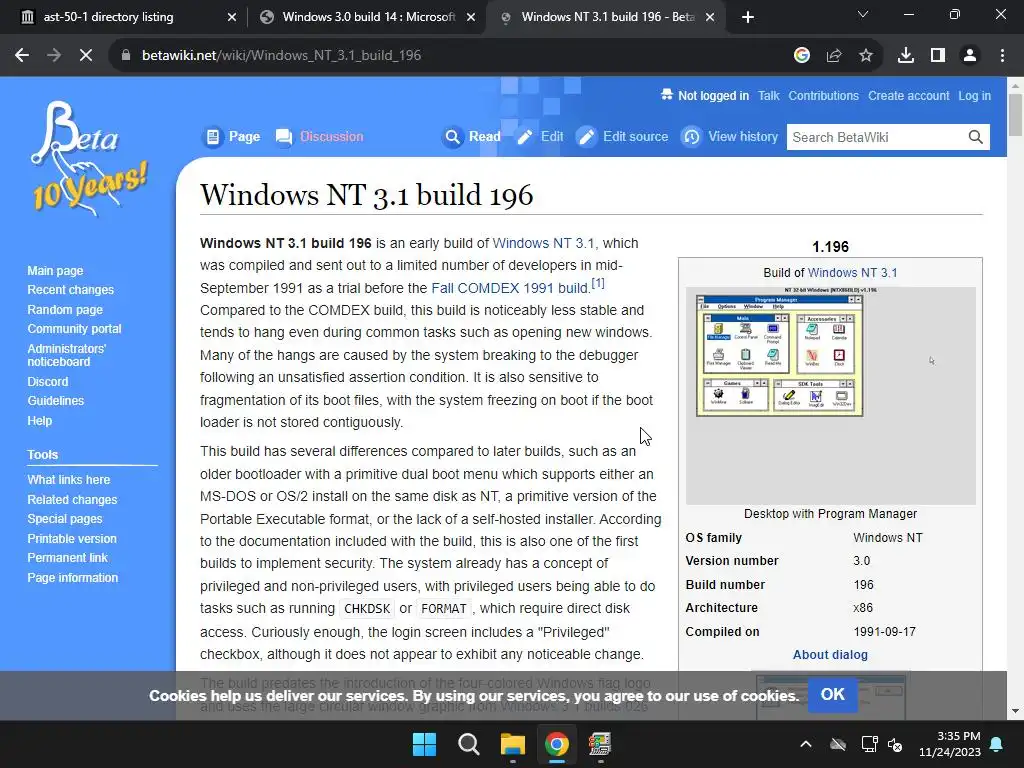View the site information lock icon
This screenshot has height=768, width=1024.
pos(126,56)
